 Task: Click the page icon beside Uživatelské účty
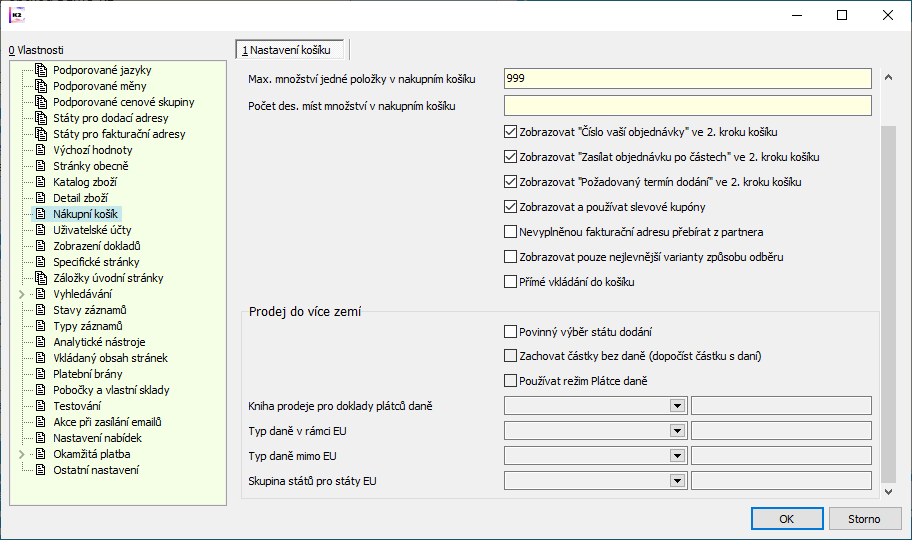click(x=41, y=230)
